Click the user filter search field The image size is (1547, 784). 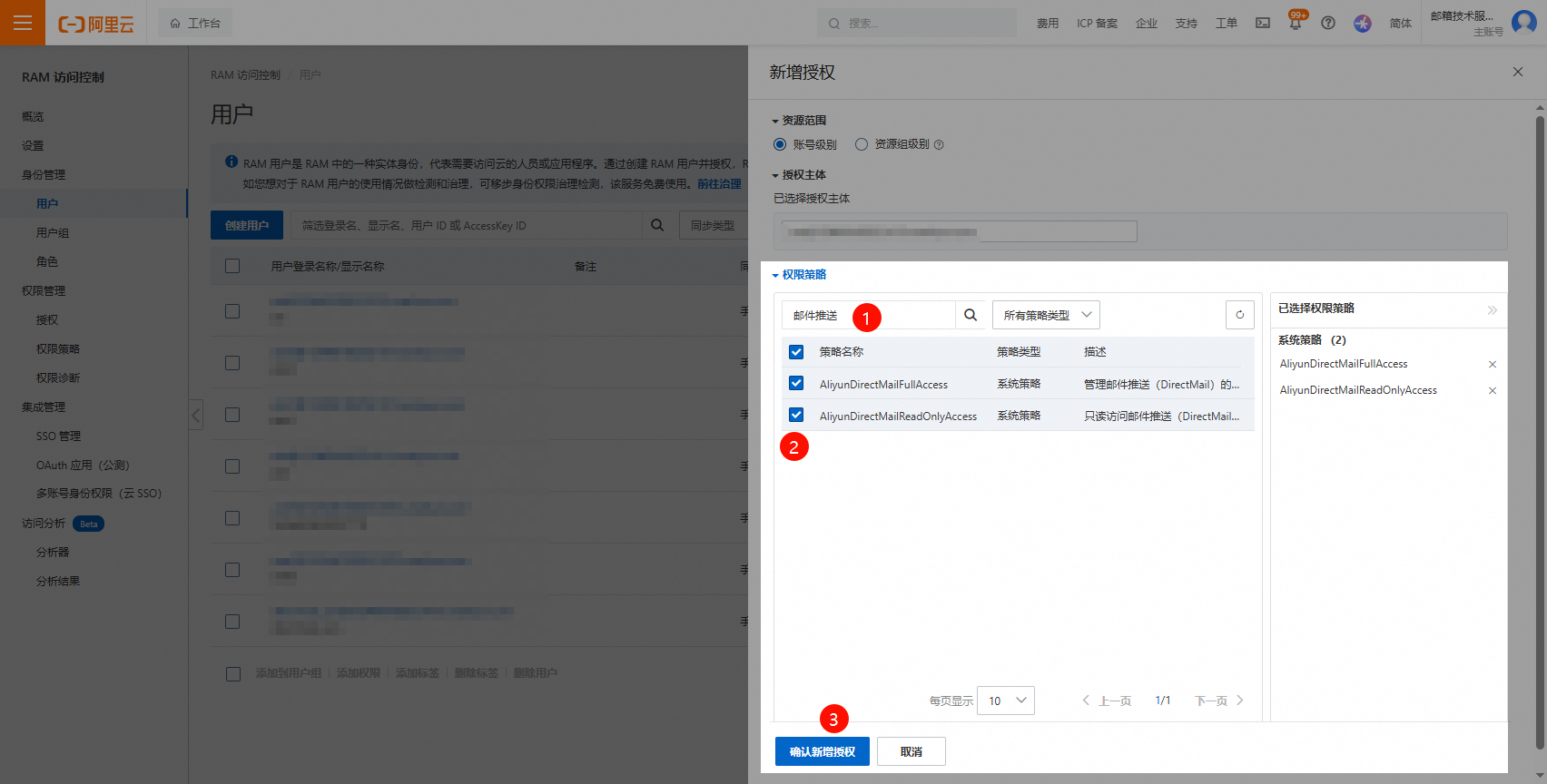point(467,225)
